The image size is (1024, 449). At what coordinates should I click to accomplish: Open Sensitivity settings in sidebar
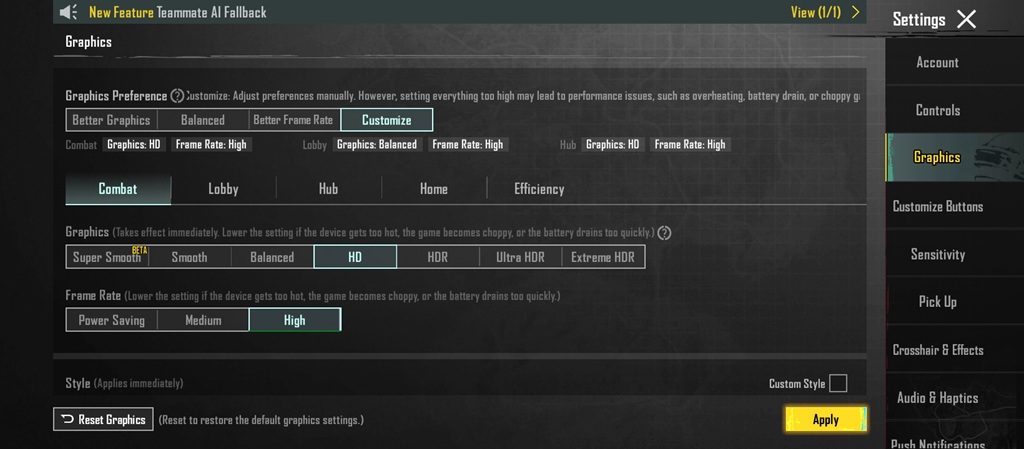click(x=937, y=254)
